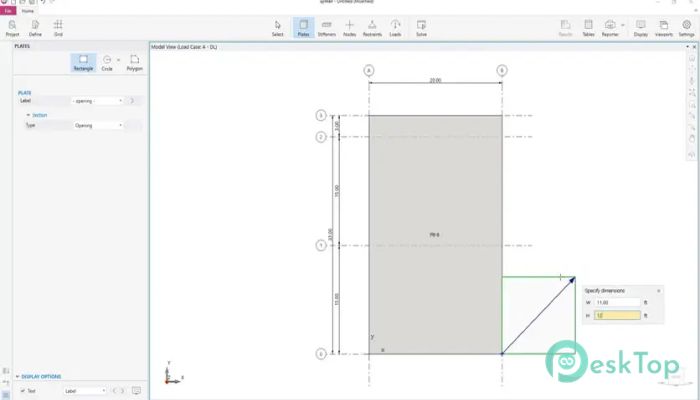Click the Stiffeners tool icon
This screenshot has width=700, height=400.
pyautogui.click(x=326, y=27)
